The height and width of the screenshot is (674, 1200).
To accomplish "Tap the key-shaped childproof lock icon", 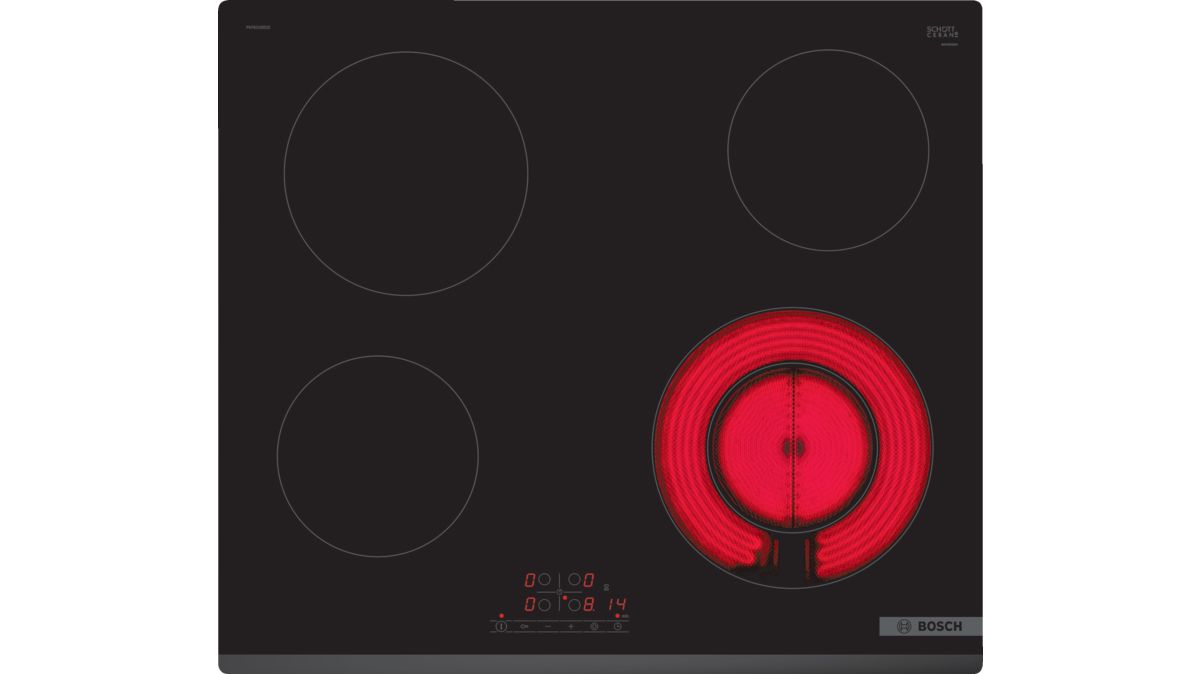I will pyautogui.click(x=524, y=626).
